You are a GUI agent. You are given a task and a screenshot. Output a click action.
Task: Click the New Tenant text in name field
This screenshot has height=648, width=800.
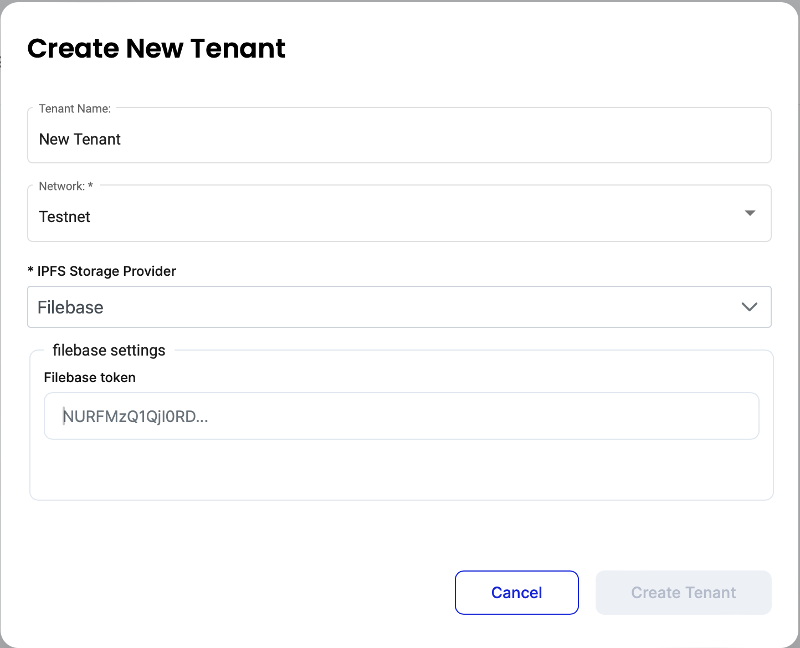80,139
